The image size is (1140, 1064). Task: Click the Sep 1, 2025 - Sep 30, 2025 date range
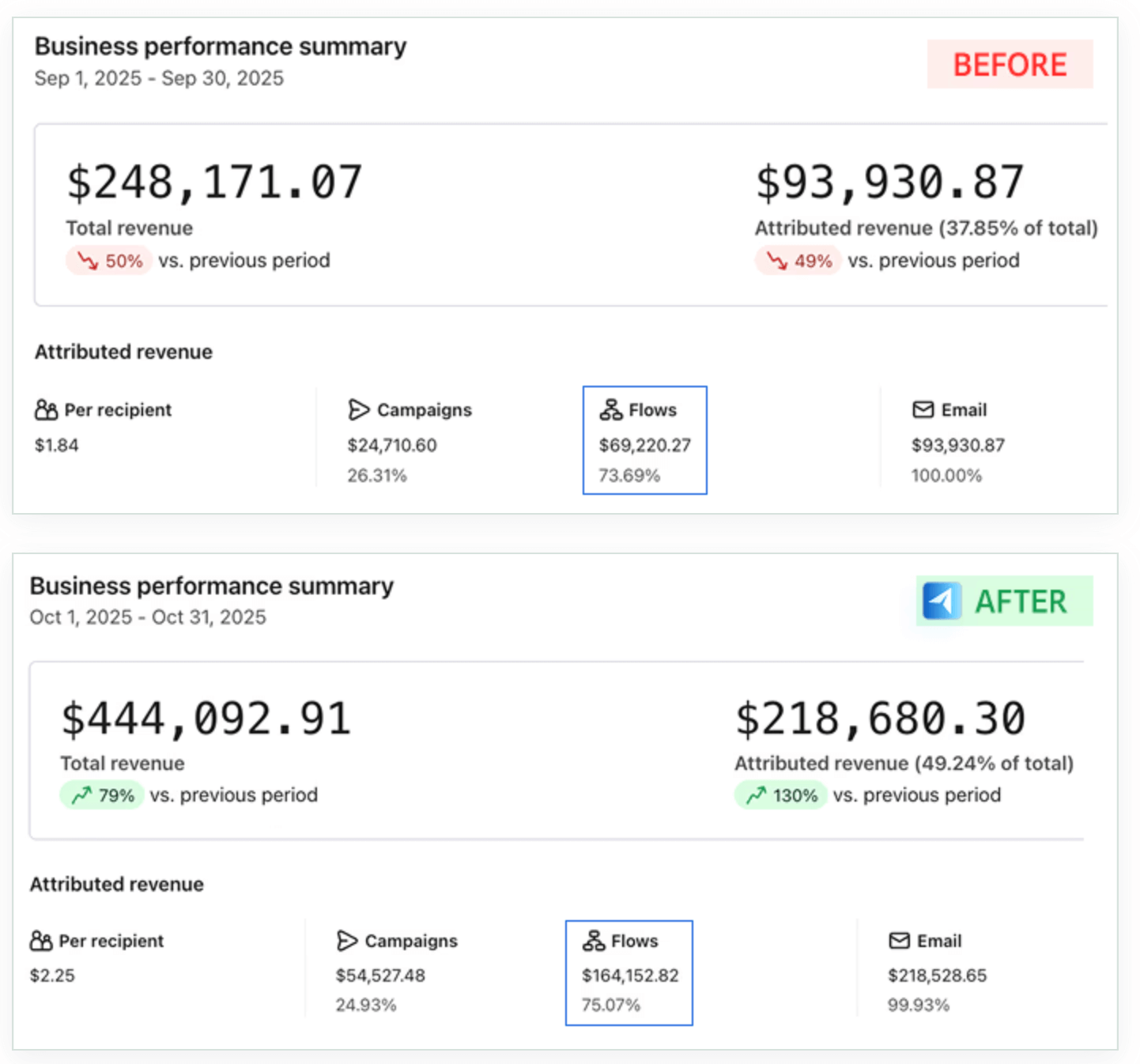coord(159,78)
